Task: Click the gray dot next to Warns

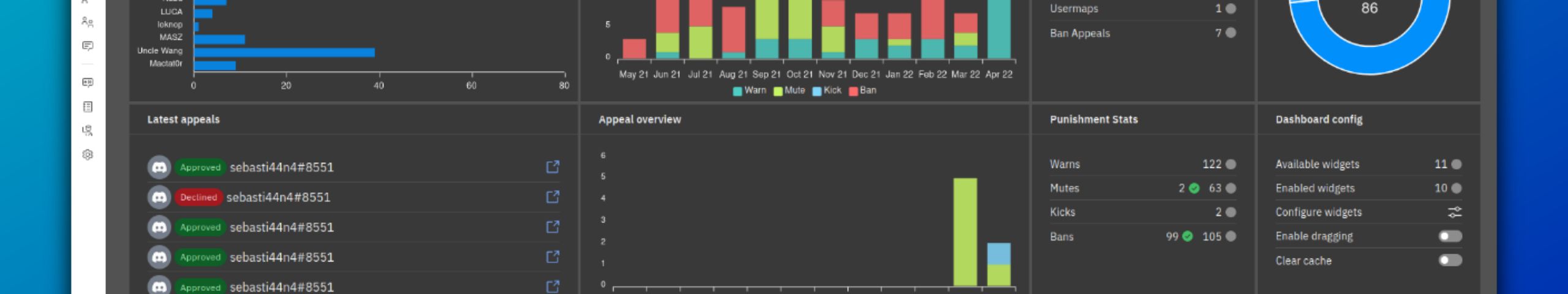Action: 1231,164
